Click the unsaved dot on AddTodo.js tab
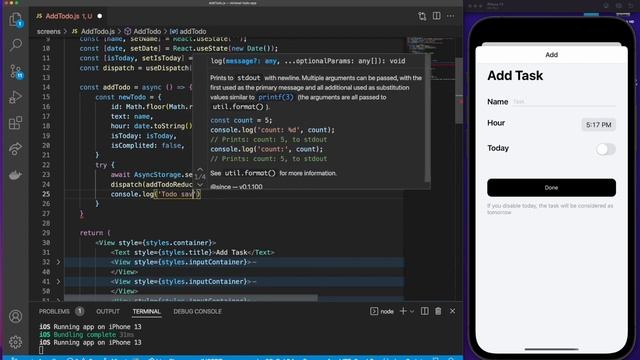Screen dimensions: 640x360 tap(100, 16)
